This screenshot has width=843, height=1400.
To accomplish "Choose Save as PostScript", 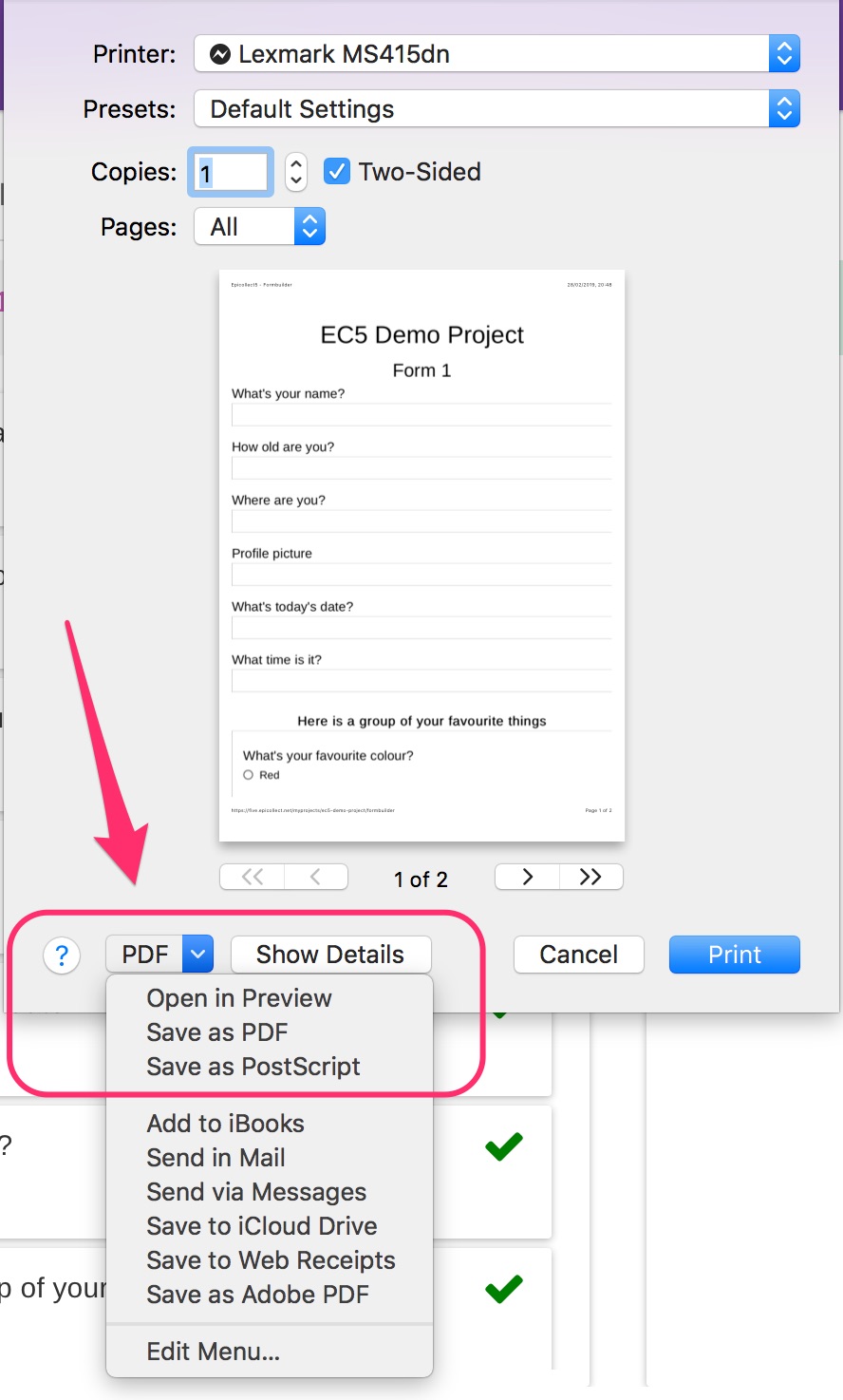I will click(253, 1067).
